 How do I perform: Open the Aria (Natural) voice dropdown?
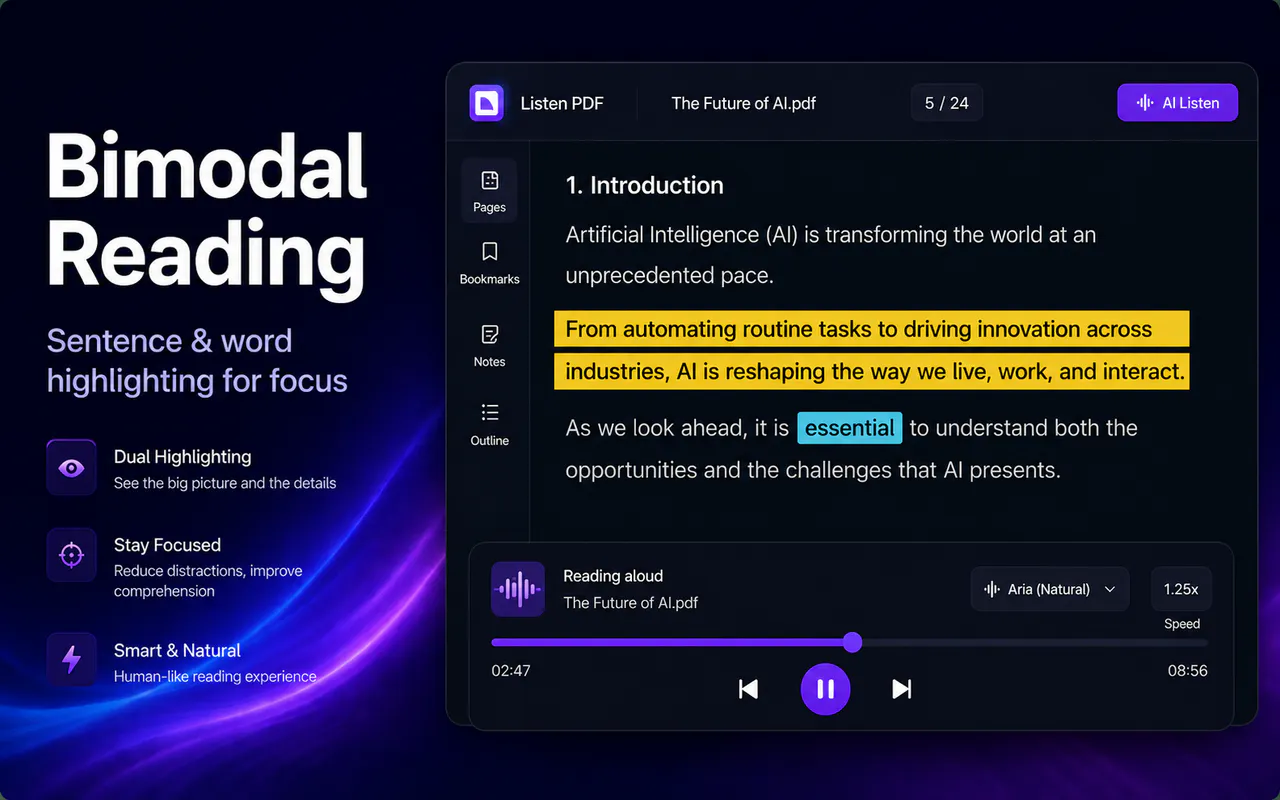tap(1050, 589)
